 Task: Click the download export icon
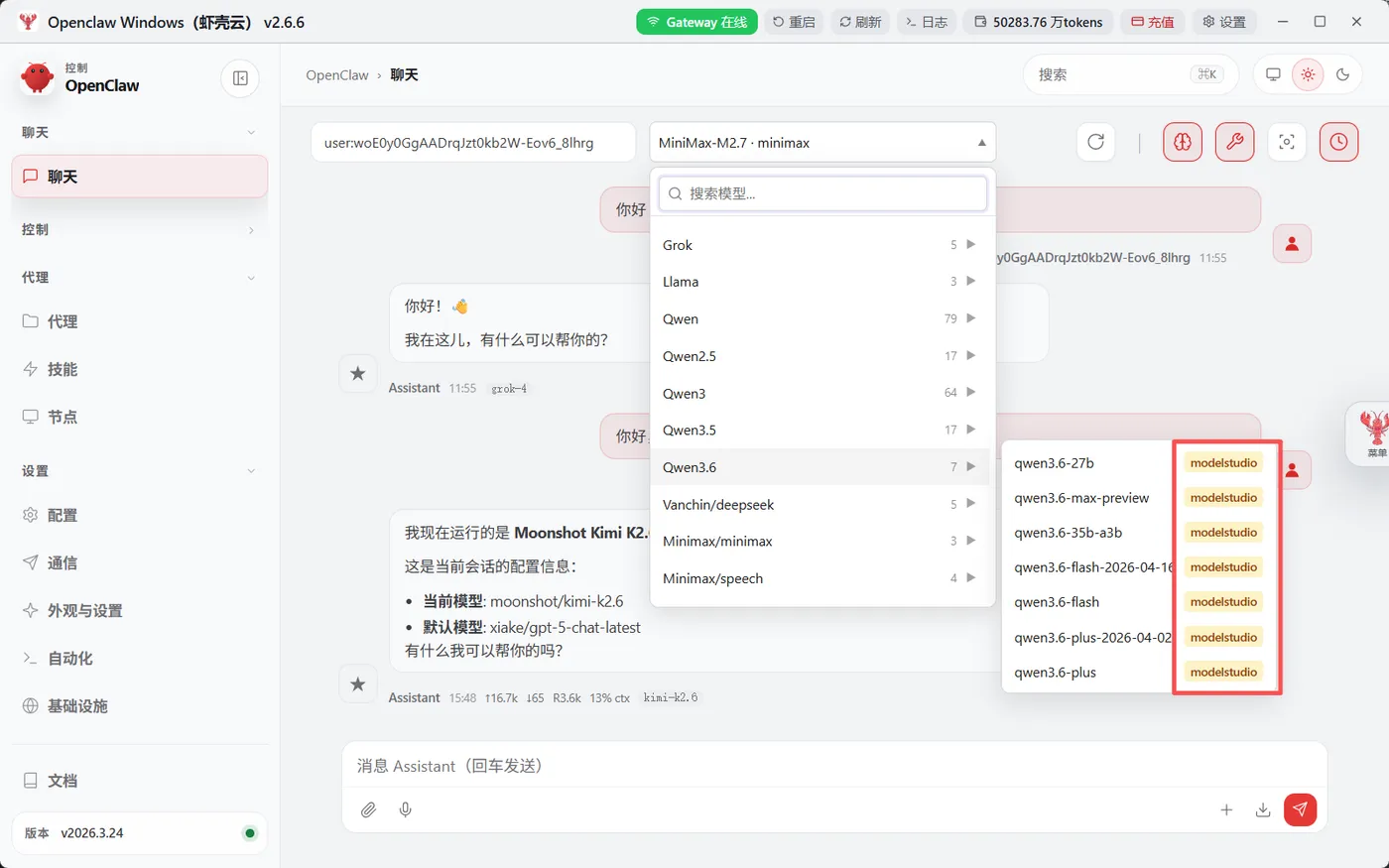click(x=1263, y=809)
